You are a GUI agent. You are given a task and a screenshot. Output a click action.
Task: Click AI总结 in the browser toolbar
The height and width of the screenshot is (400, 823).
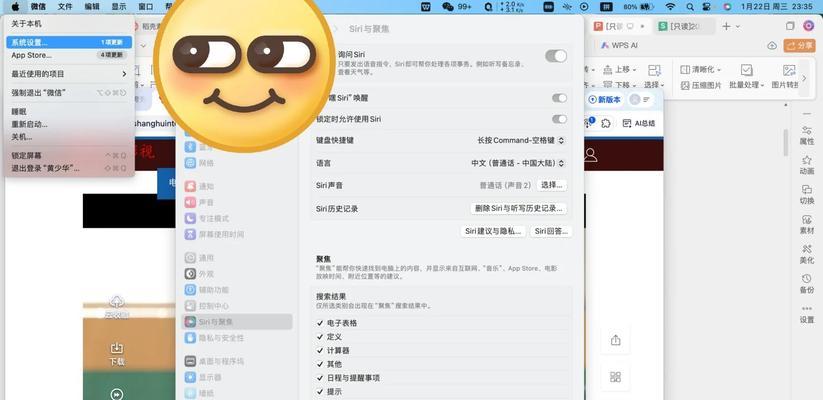pyautogui.click(x=639, y=123)
